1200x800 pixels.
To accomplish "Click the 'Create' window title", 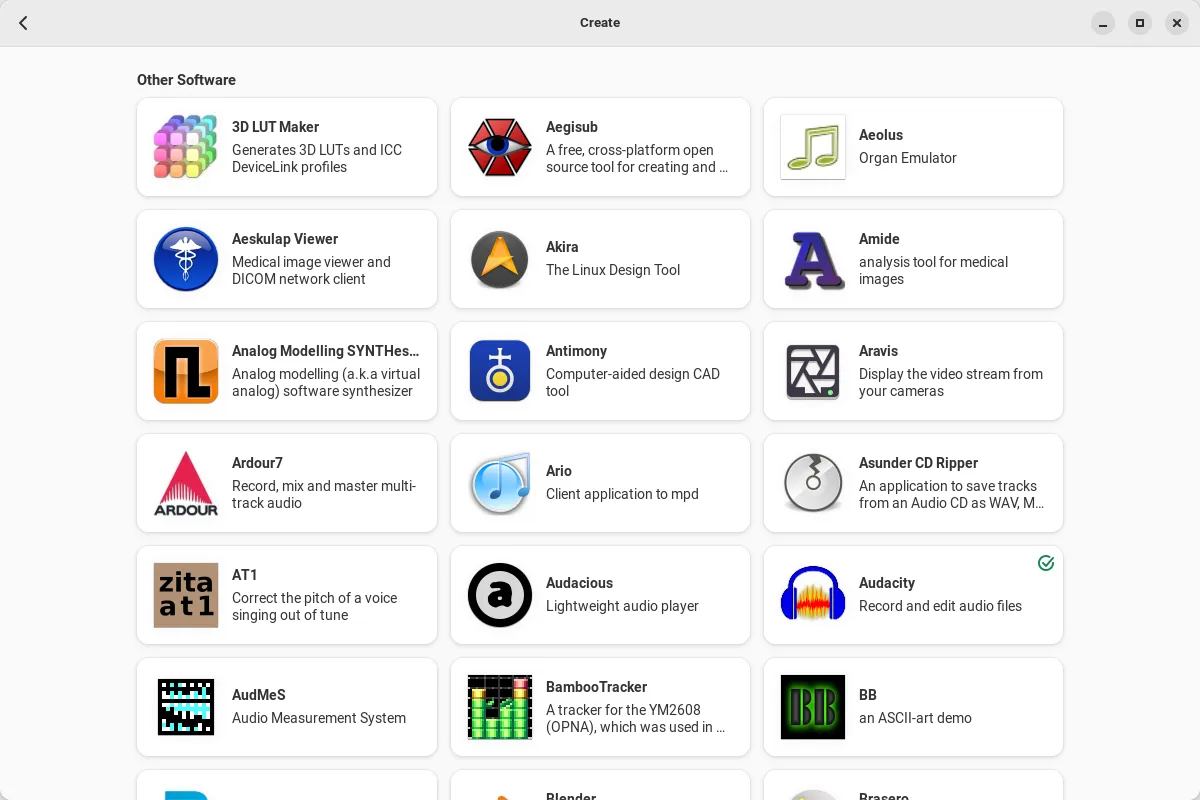I will click(600, 23).
